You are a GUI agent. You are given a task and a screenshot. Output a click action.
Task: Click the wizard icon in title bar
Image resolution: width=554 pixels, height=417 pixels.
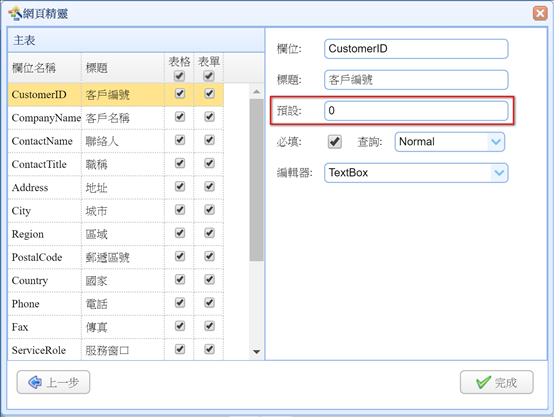pyautogui.click(x=14, y=13)
